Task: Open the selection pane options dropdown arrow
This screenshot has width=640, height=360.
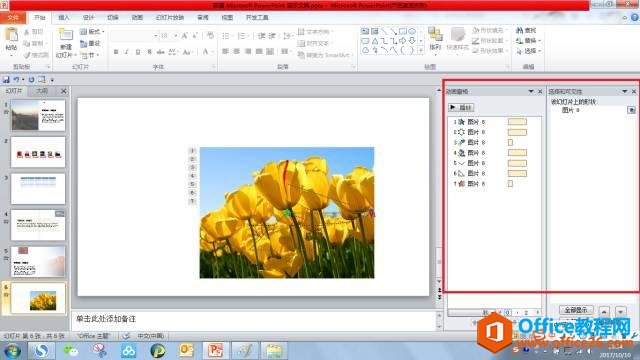Action: [x=624, y=91]
